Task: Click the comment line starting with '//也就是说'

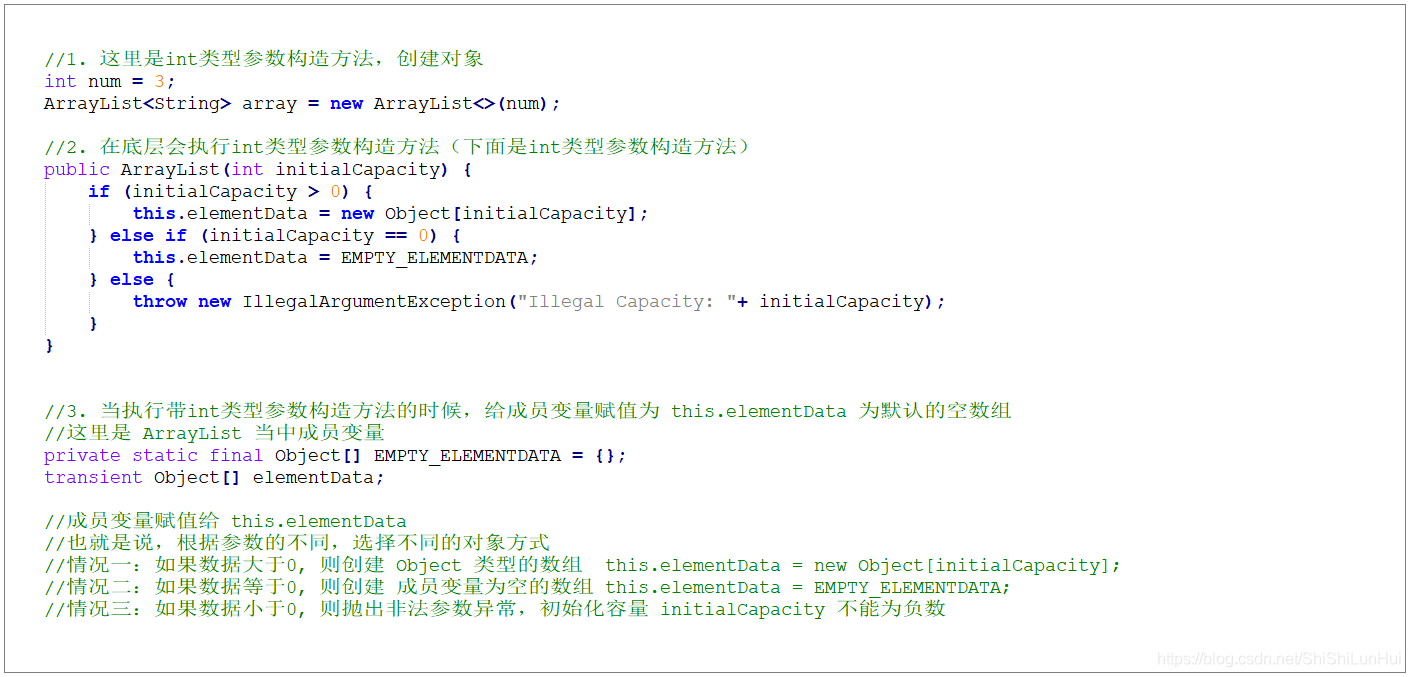Action: [x=297, y=543]
